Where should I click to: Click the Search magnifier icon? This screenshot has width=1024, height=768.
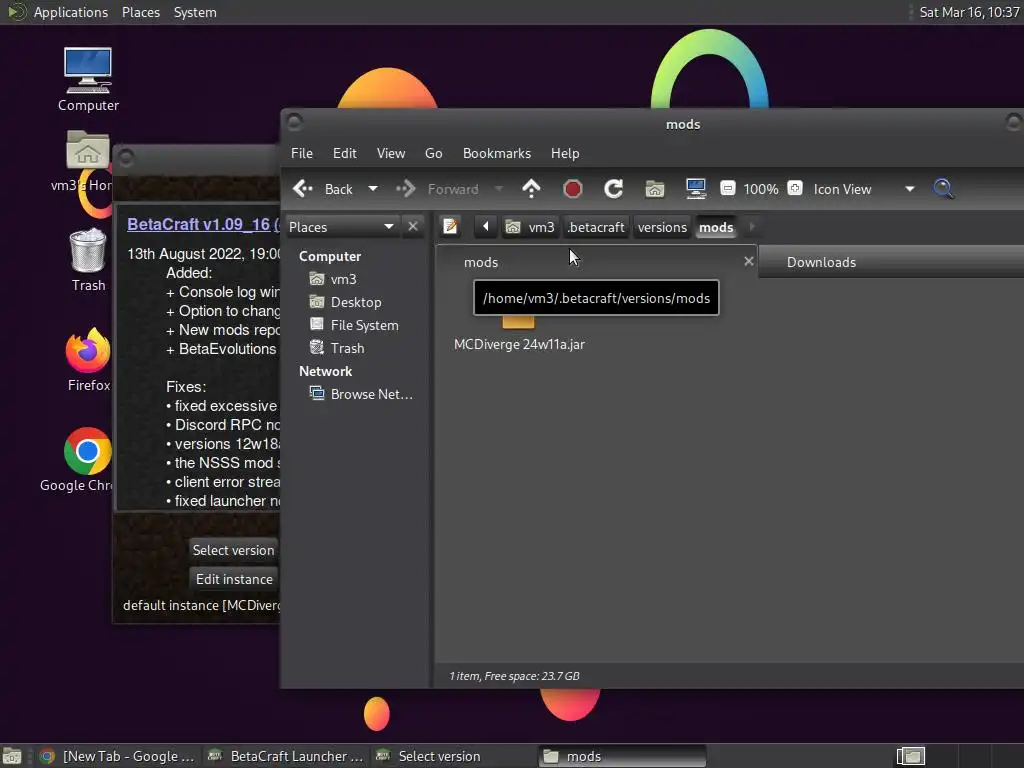click(x=943, y=189)
